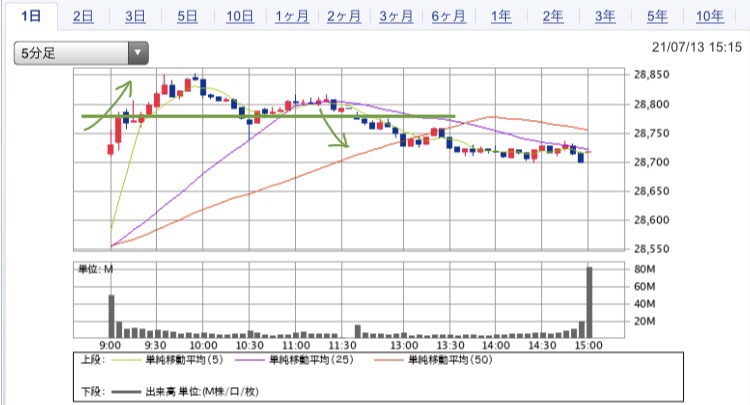View the 6ヶ月 chart

448,16
